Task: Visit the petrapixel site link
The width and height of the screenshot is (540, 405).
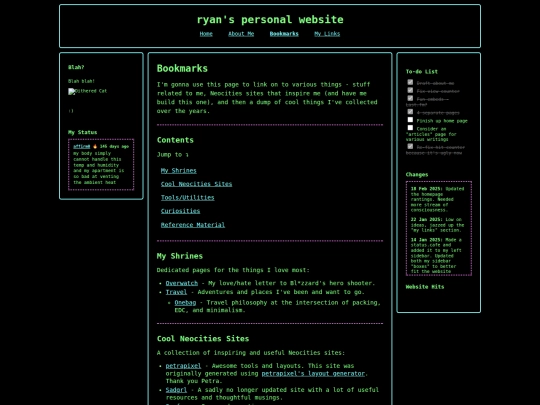Action: pos(183,366)
